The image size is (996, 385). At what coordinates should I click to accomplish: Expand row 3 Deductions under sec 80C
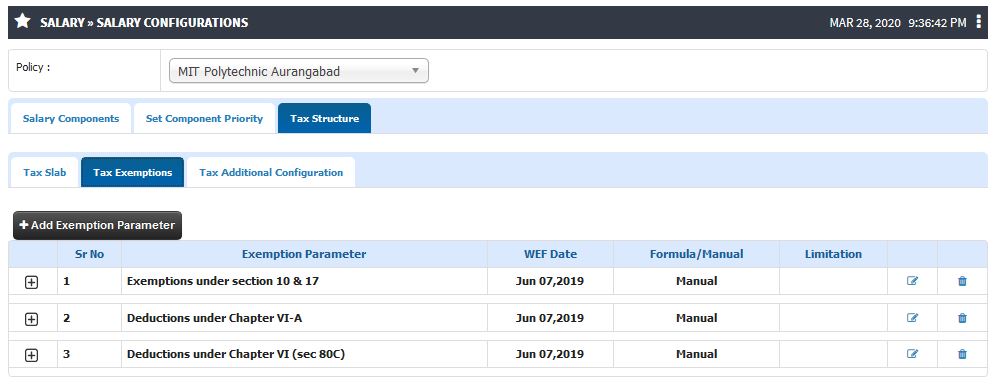[x=31, y=356]
